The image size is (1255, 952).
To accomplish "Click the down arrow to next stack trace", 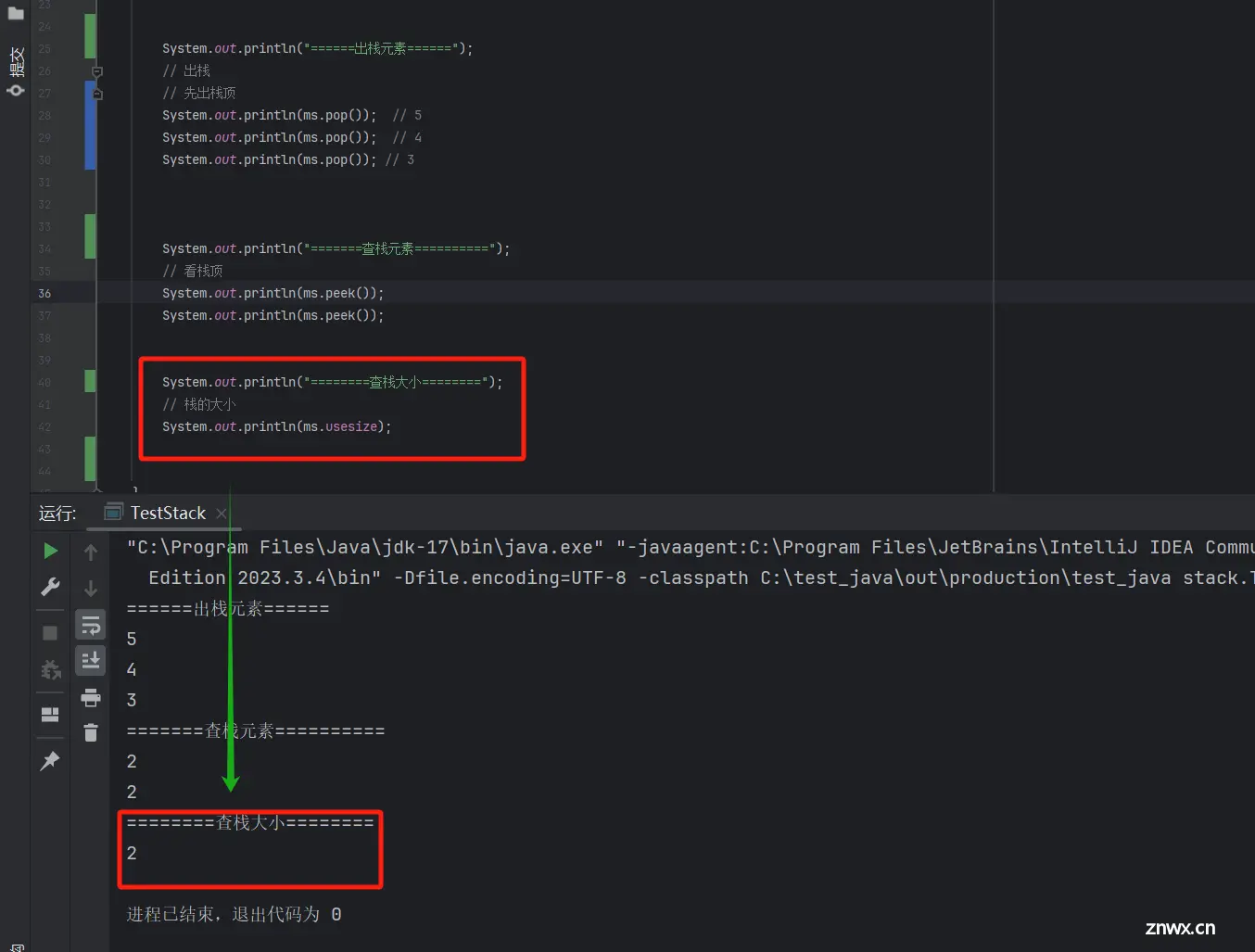I will [x=91, y=588].
